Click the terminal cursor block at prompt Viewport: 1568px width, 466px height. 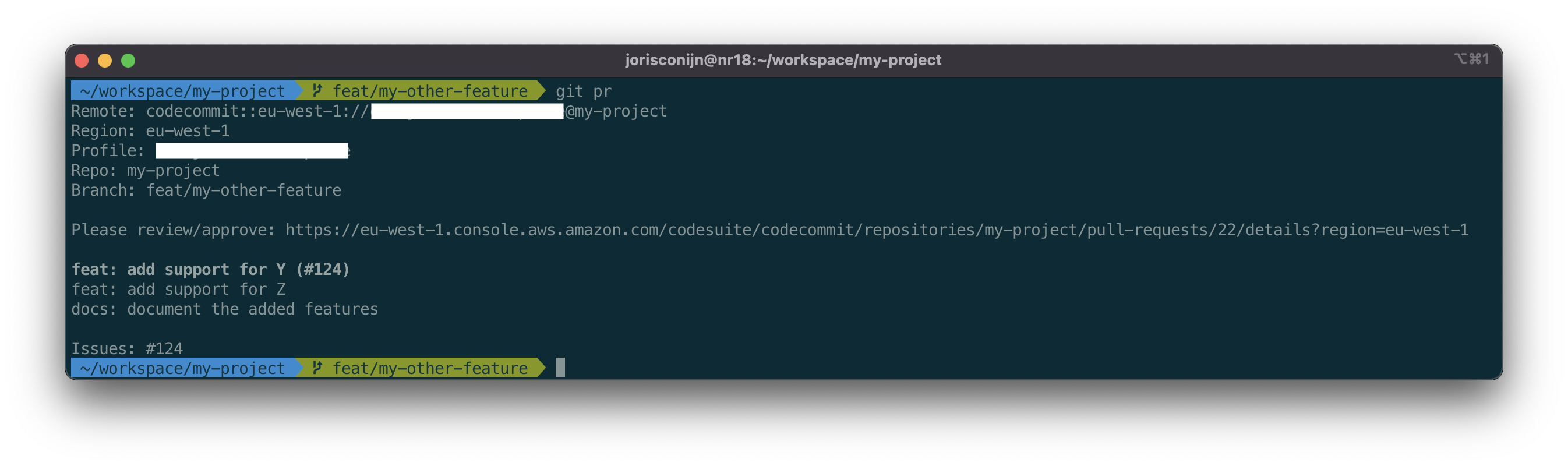560,368
